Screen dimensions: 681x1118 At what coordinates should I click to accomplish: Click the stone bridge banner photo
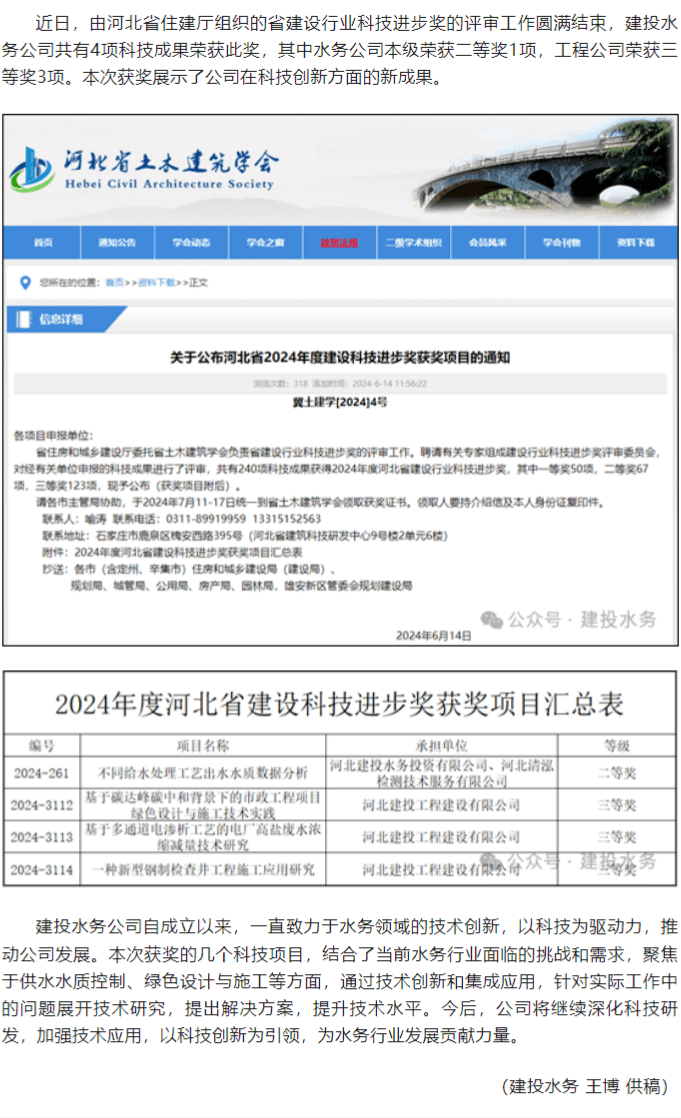(x=530, y=170)
